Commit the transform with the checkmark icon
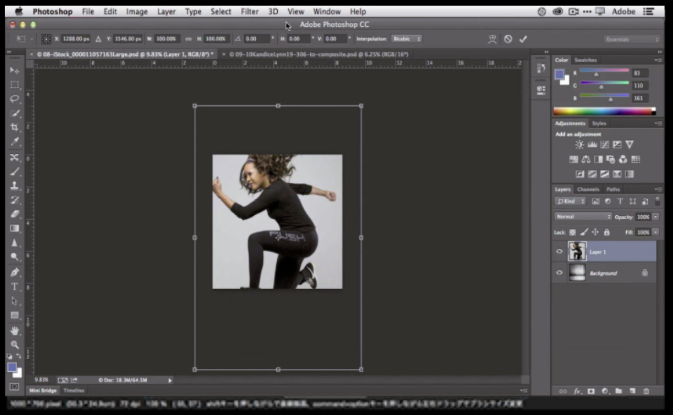This screenshot has width=673, height=415. point(523,39)
